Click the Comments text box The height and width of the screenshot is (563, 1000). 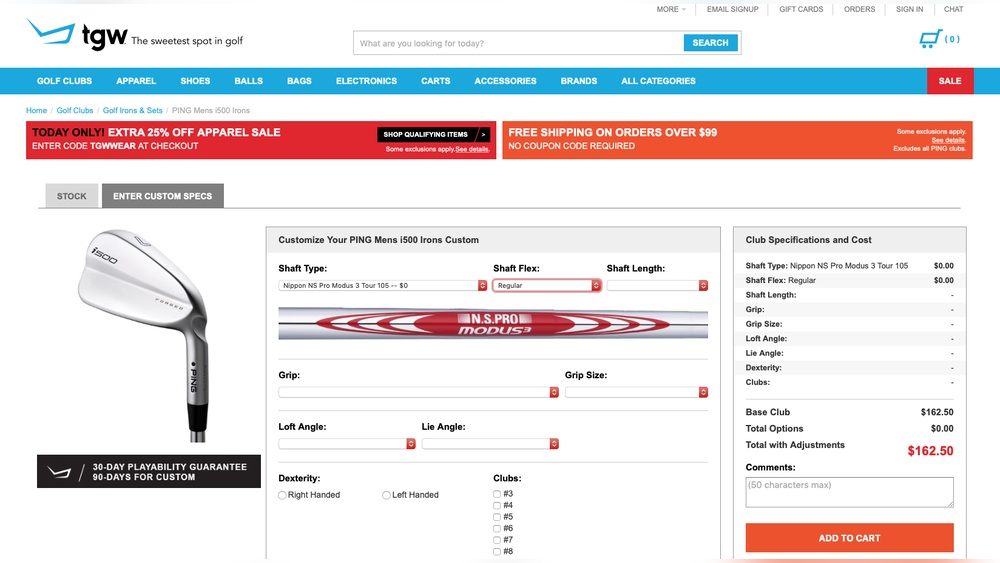pos(849,492)
